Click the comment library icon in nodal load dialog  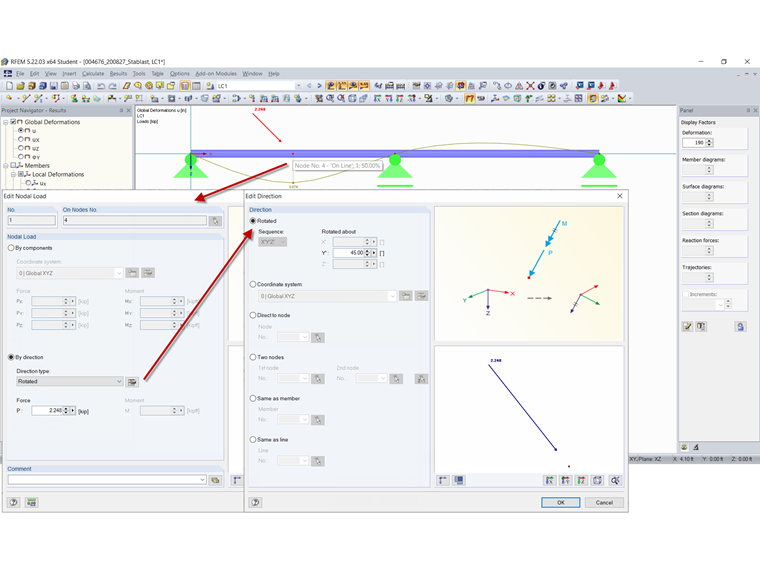(215, 480)
